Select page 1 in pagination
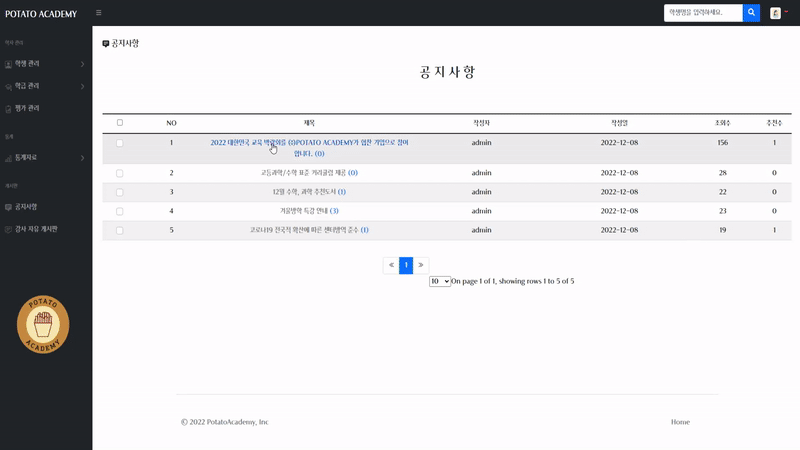The width and height of the screenshot is (800, 450). pyautogui.click(x=406, y=265)
